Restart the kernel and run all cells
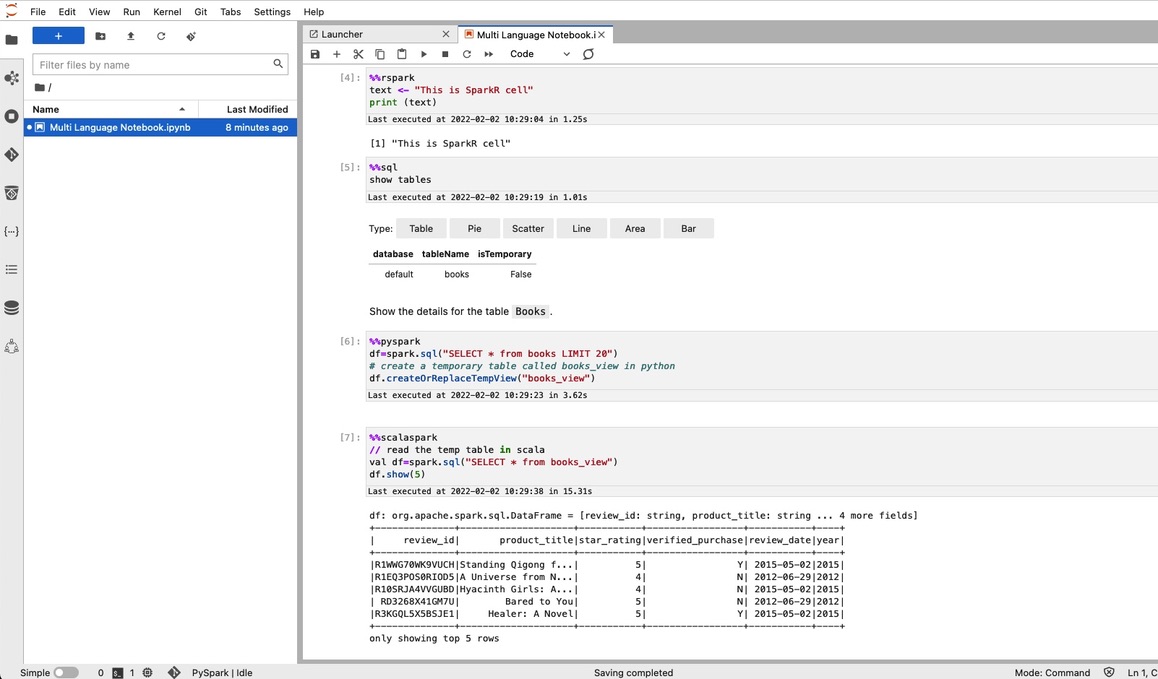This screenshot has width=1158, height=679. point(487,54)
